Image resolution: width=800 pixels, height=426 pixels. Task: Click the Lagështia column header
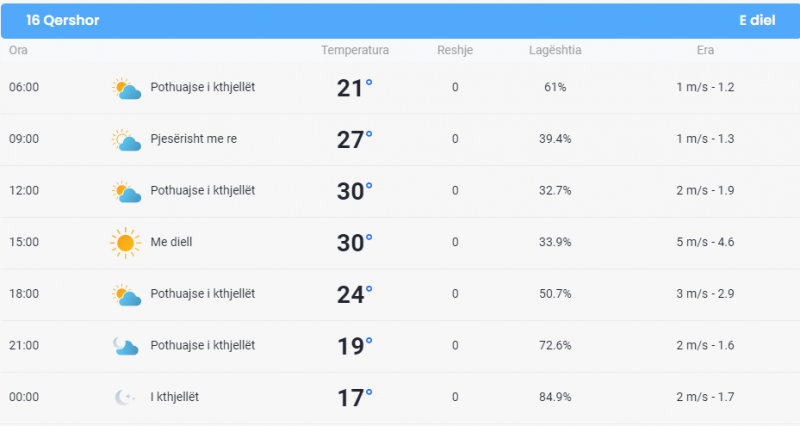tap(555, 50)
